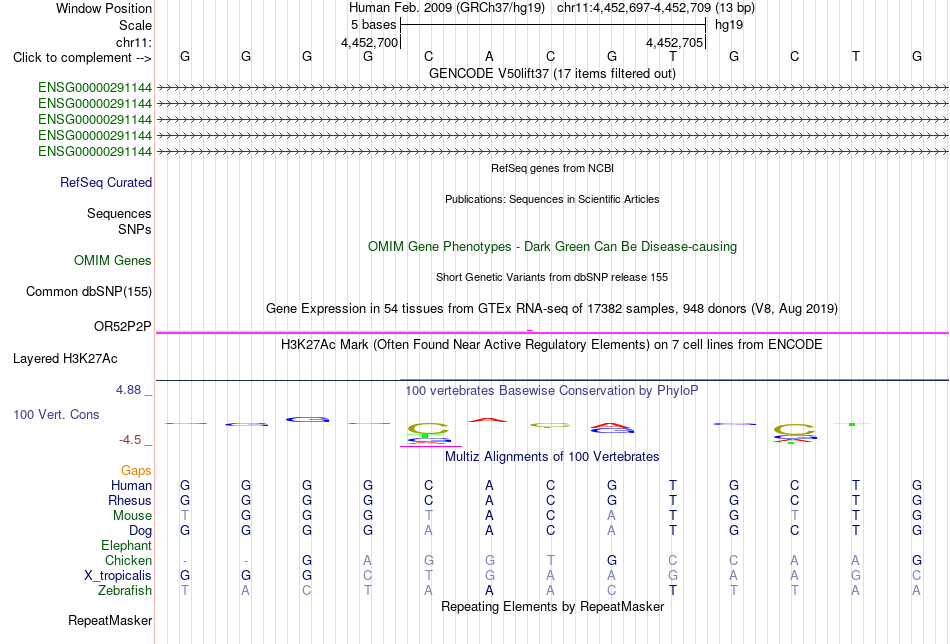Open 'Publications: Sequences in Scientific Articles' title
The width and height of the screenshot is (950, 644).
552,199
